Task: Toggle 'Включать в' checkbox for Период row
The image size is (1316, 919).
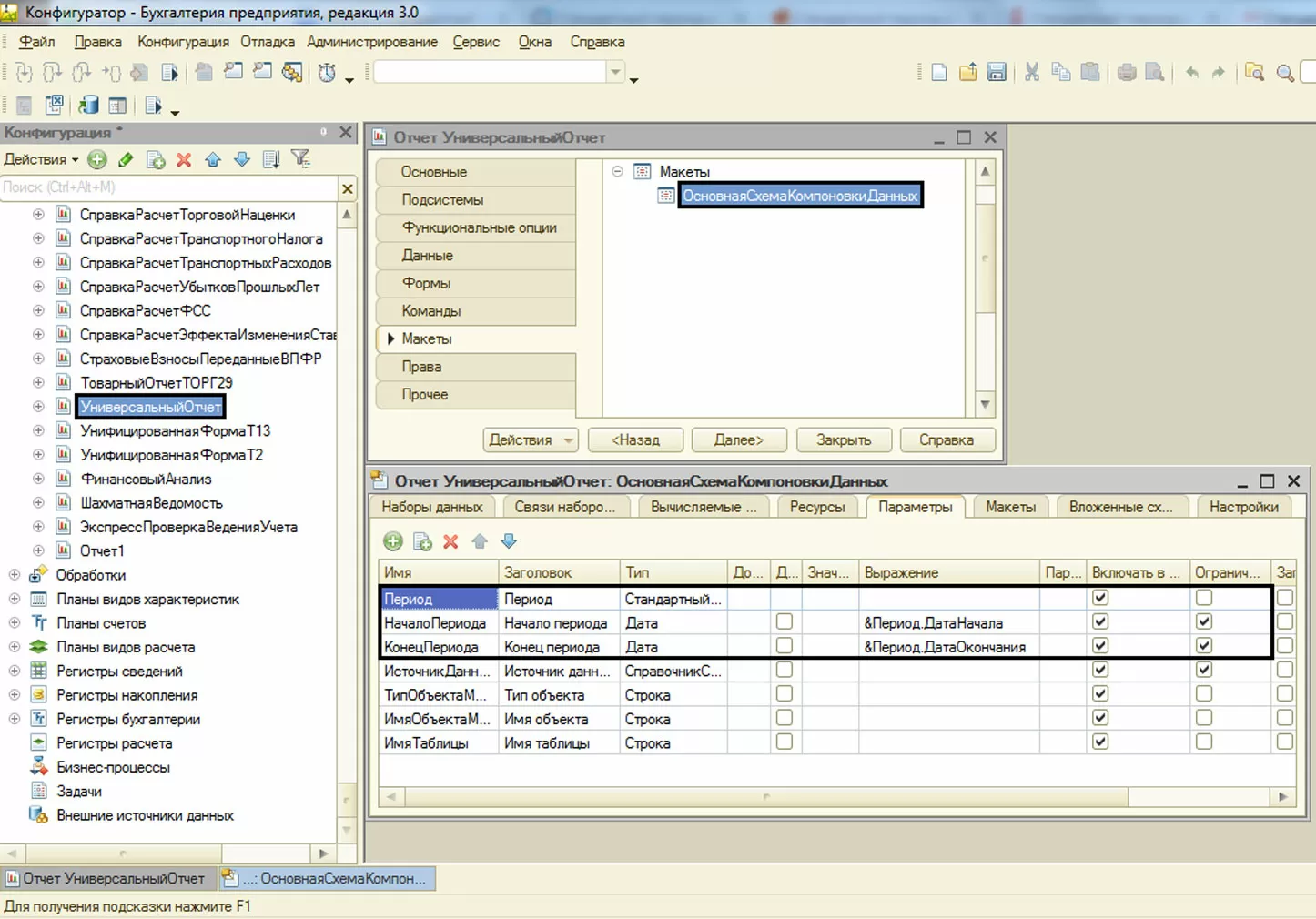Action: tap(1100, 598)
